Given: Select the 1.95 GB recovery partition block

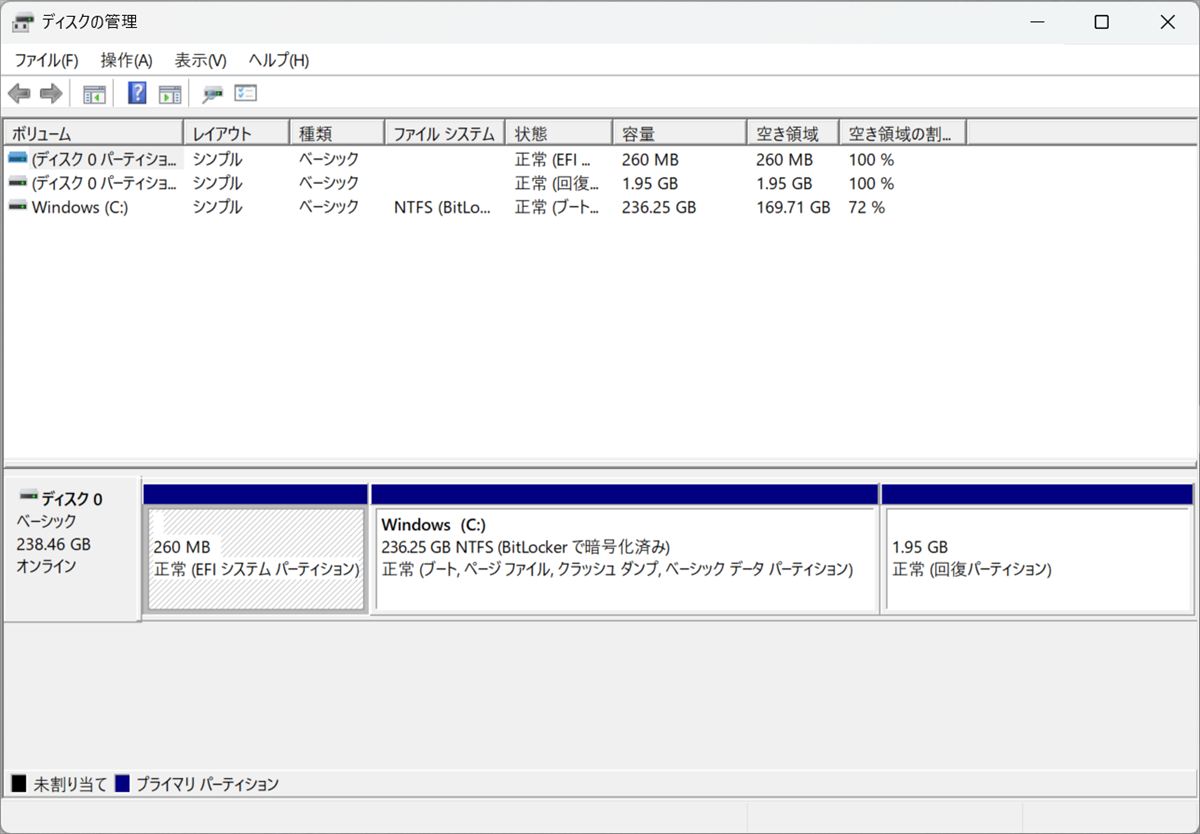Looking at the screenshot, I should (1037, 559).
